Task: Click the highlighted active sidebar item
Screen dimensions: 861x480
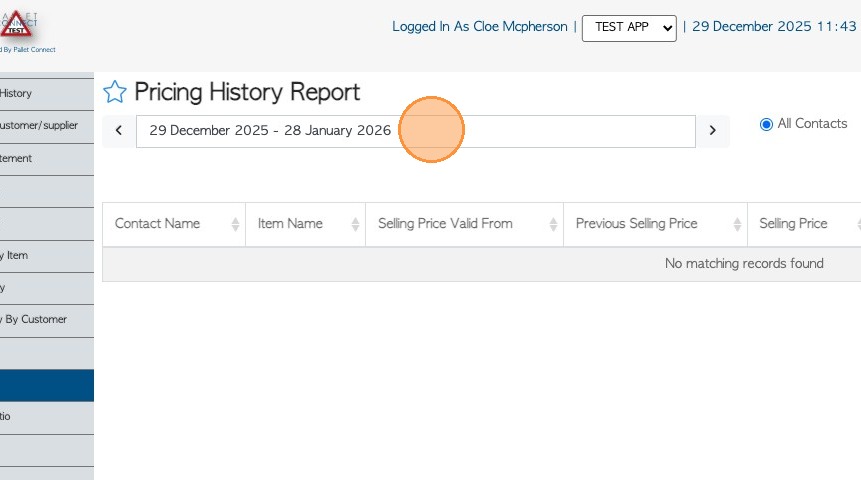Action: pyautogui.click(x=46, y=385)
